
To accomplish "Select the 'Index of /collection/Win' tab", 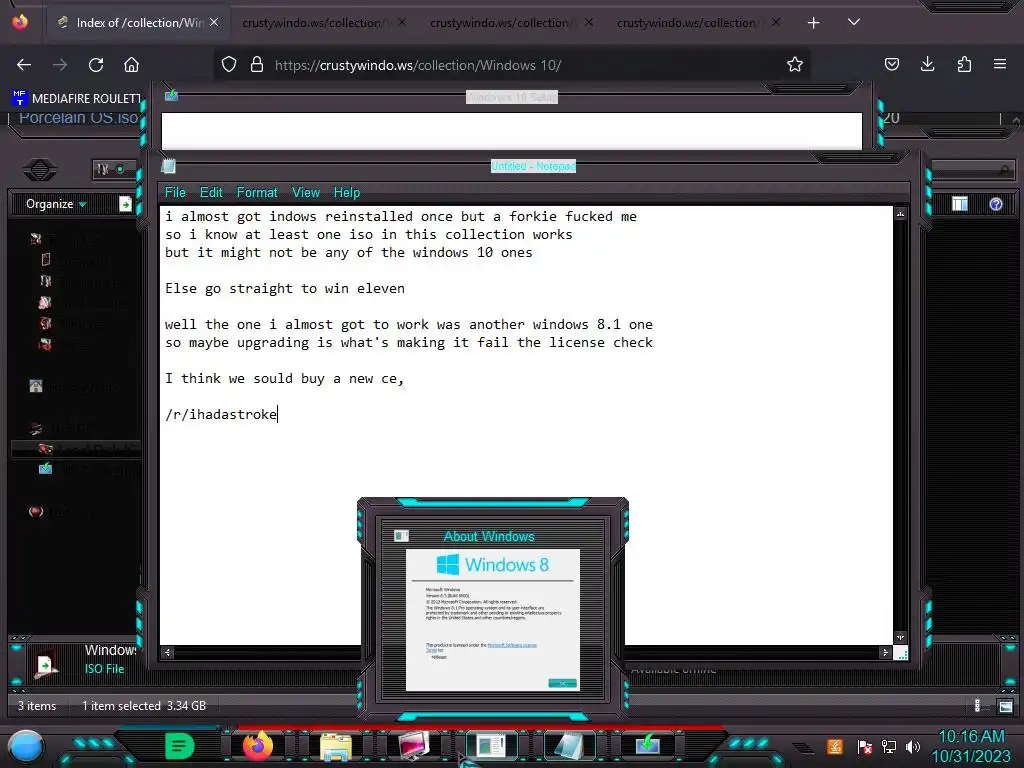I will point(137,23).
